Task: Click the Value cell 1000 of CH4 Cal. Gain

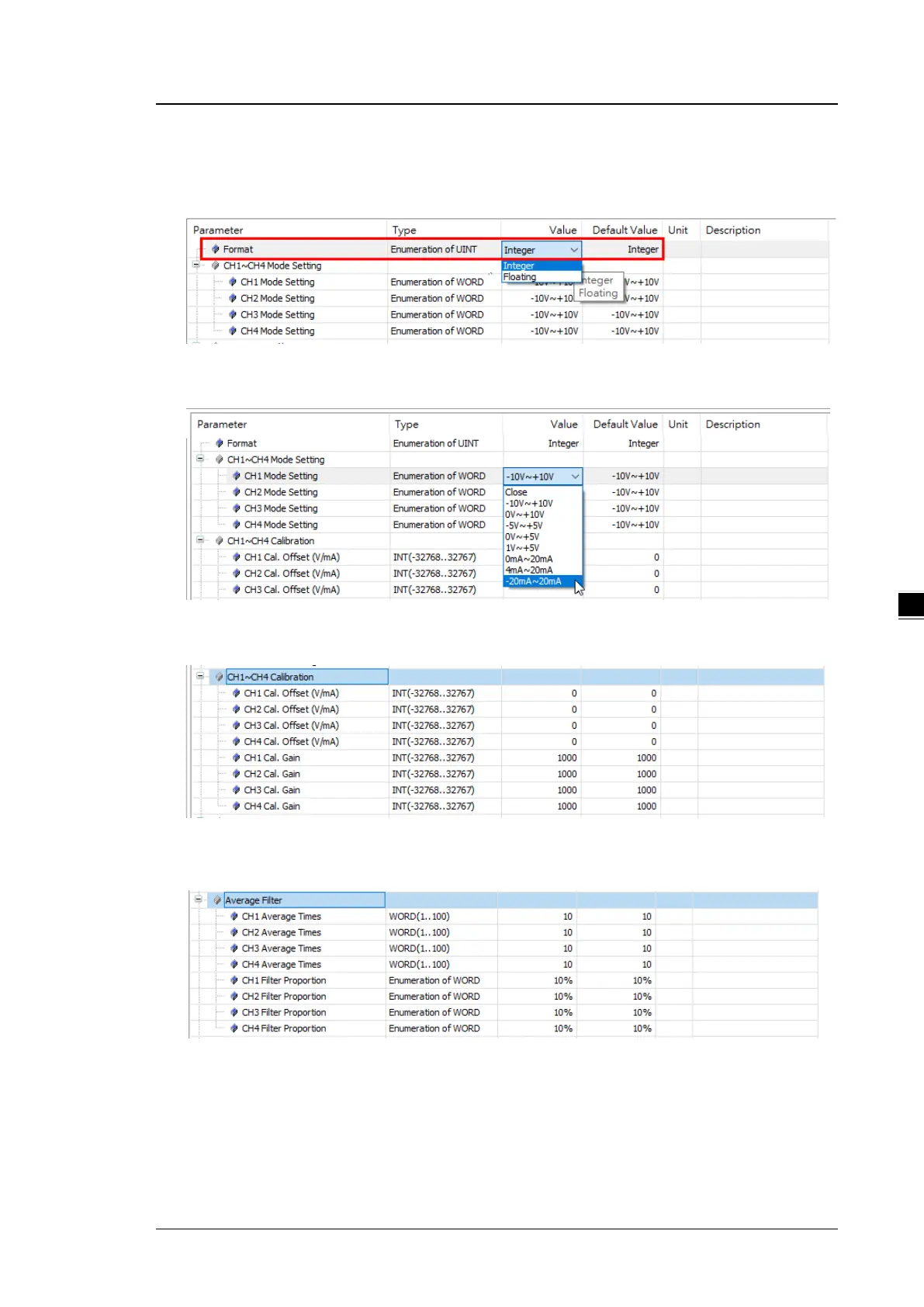Action: [x=567, y=806]
